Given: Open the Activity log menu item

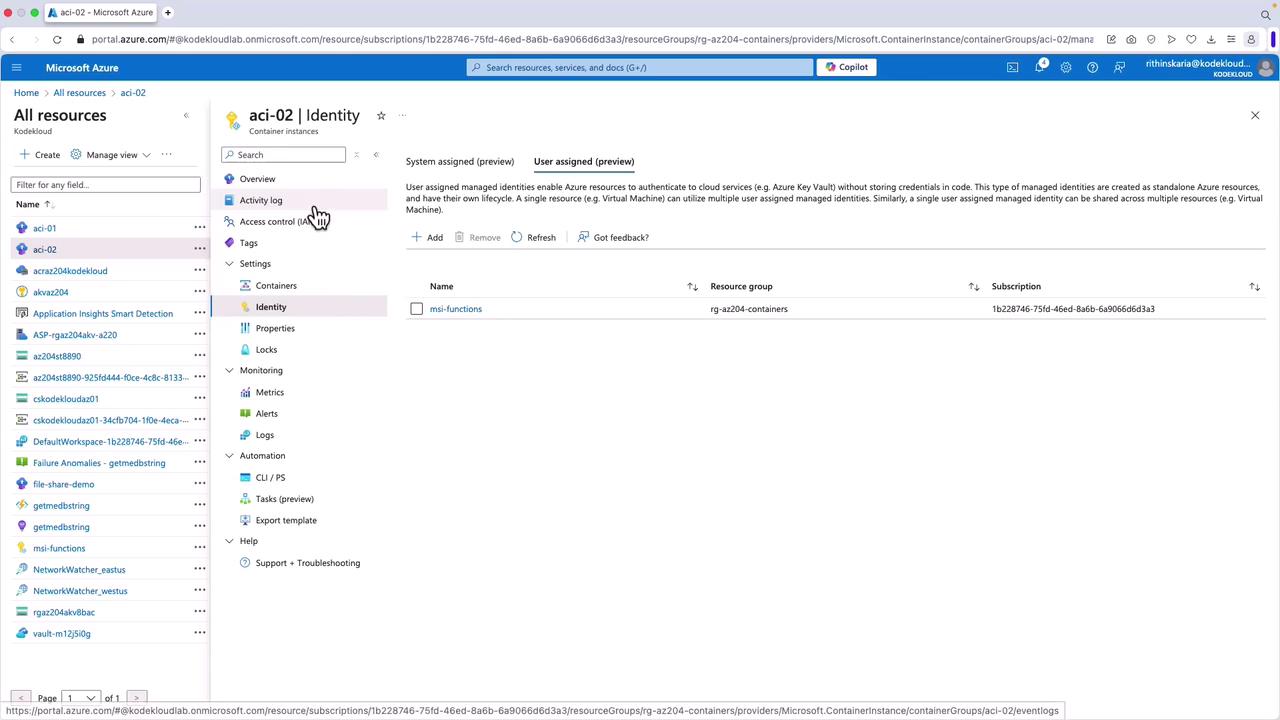Looking at the screenshot, I should pyautogui.click(x=261, y=200).
